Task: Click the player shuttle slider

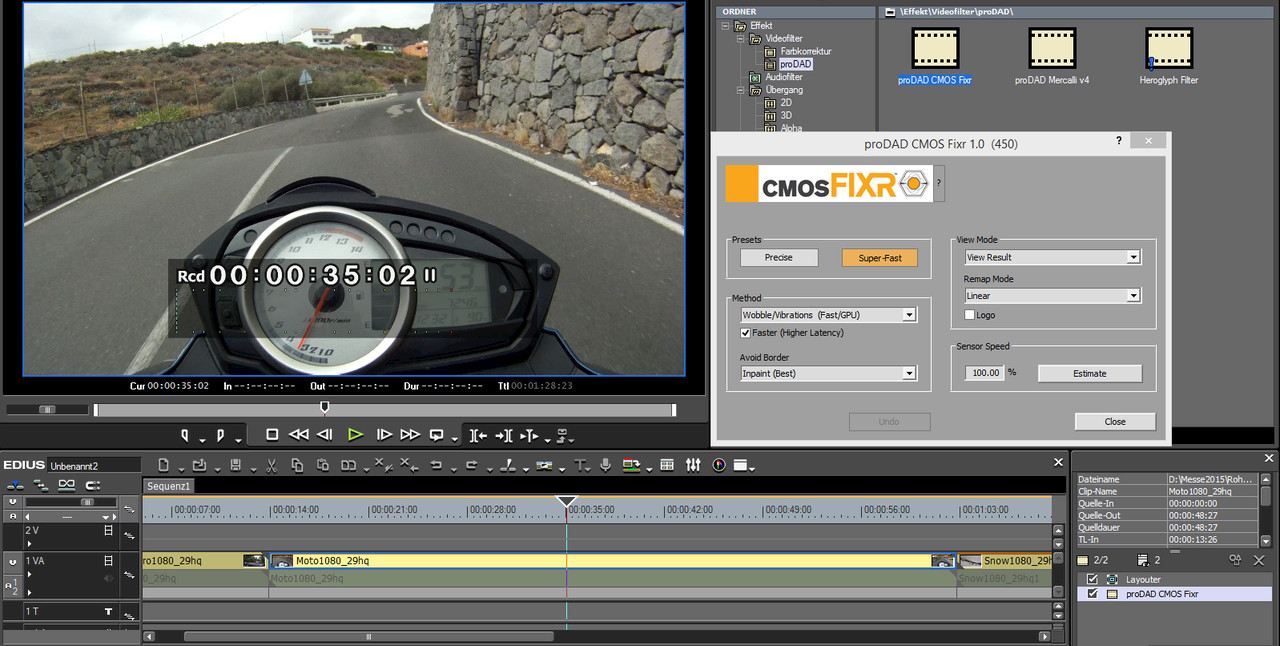Action: 48,409
